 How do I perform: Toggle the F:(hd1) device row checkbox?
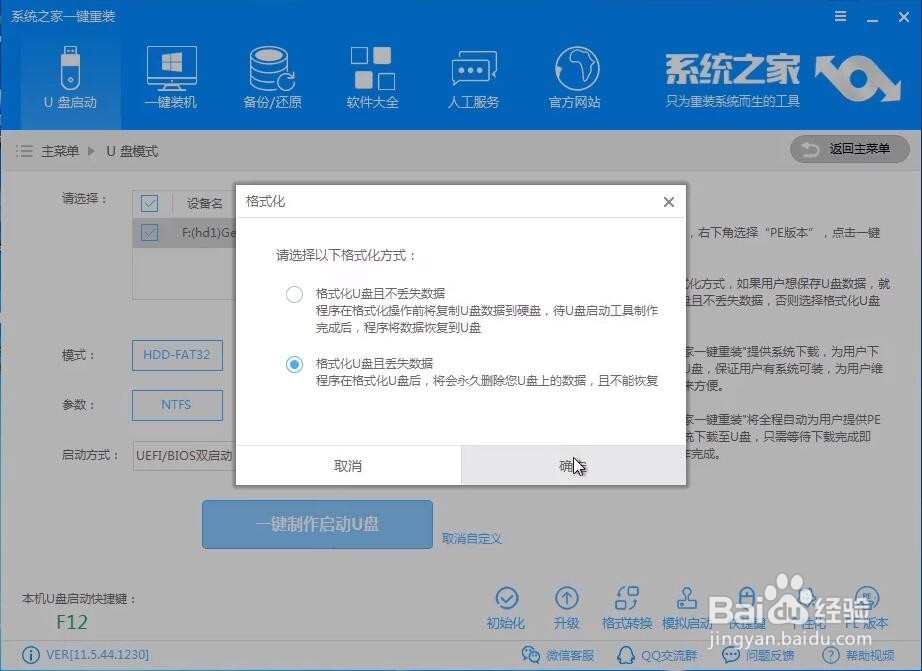click(149, 233)
